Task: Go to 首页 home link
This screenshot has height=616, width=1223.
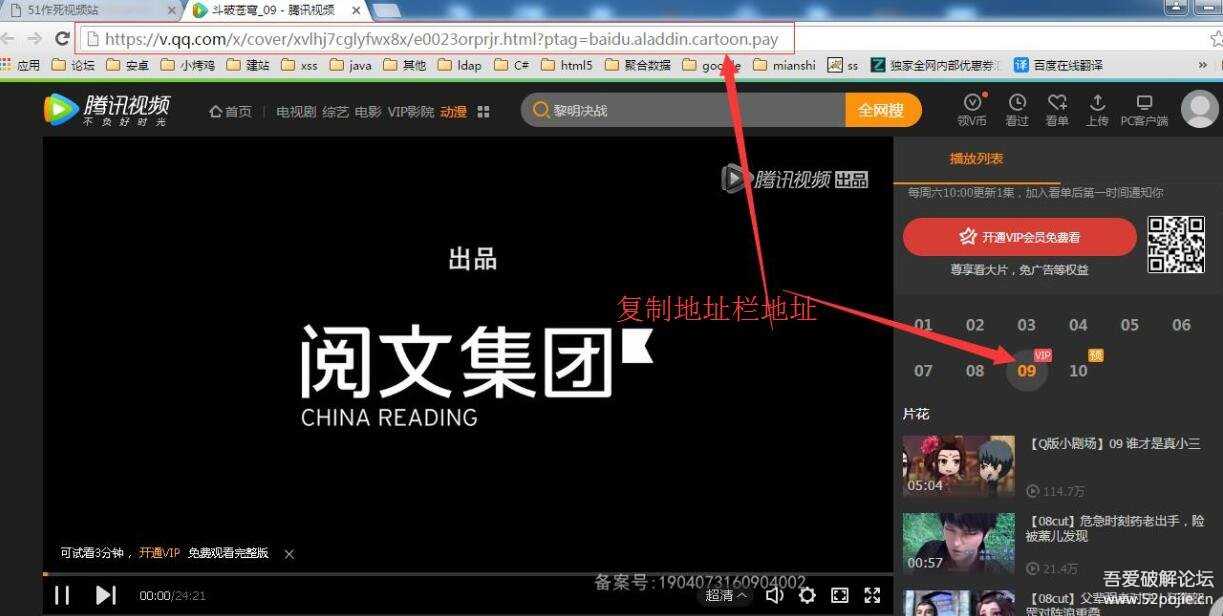Action: point(230,111)
